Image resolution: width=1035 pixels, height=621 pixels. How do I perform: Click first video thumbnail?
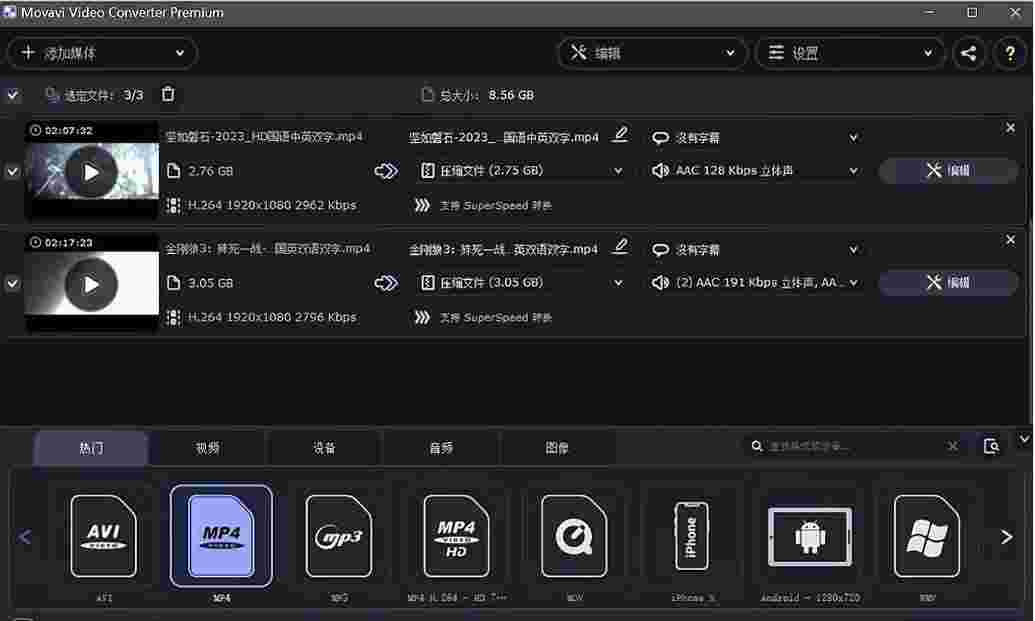click(x=92, y=170)
